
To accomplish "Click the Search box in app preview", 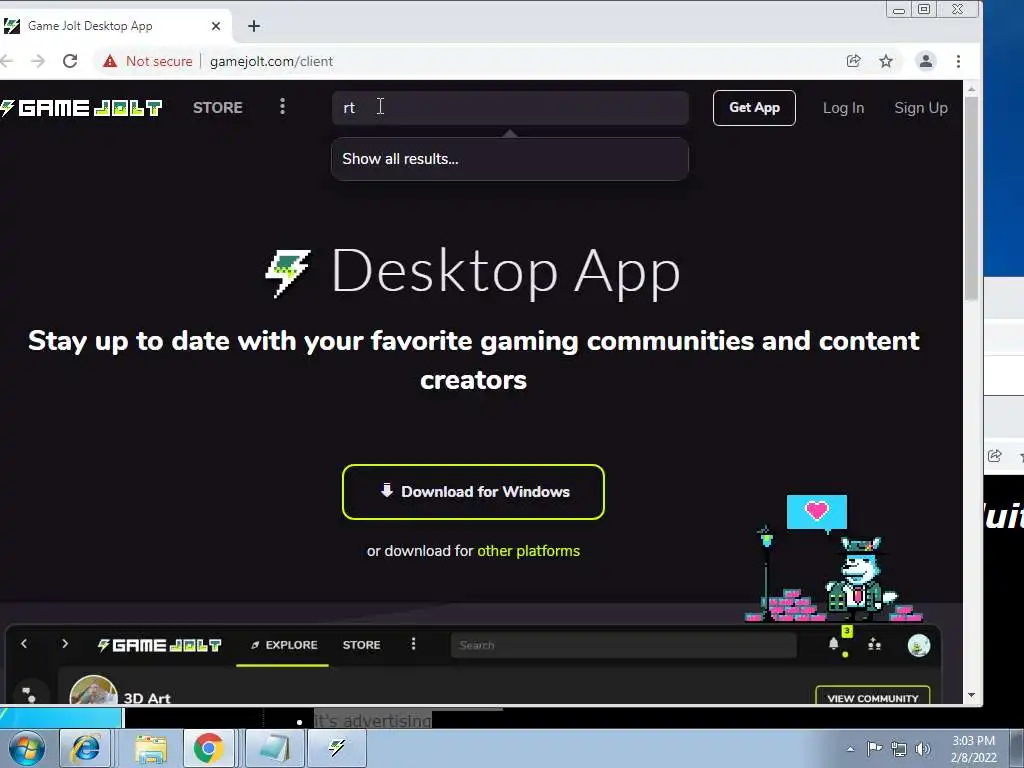I will click(x=624, y=645).
